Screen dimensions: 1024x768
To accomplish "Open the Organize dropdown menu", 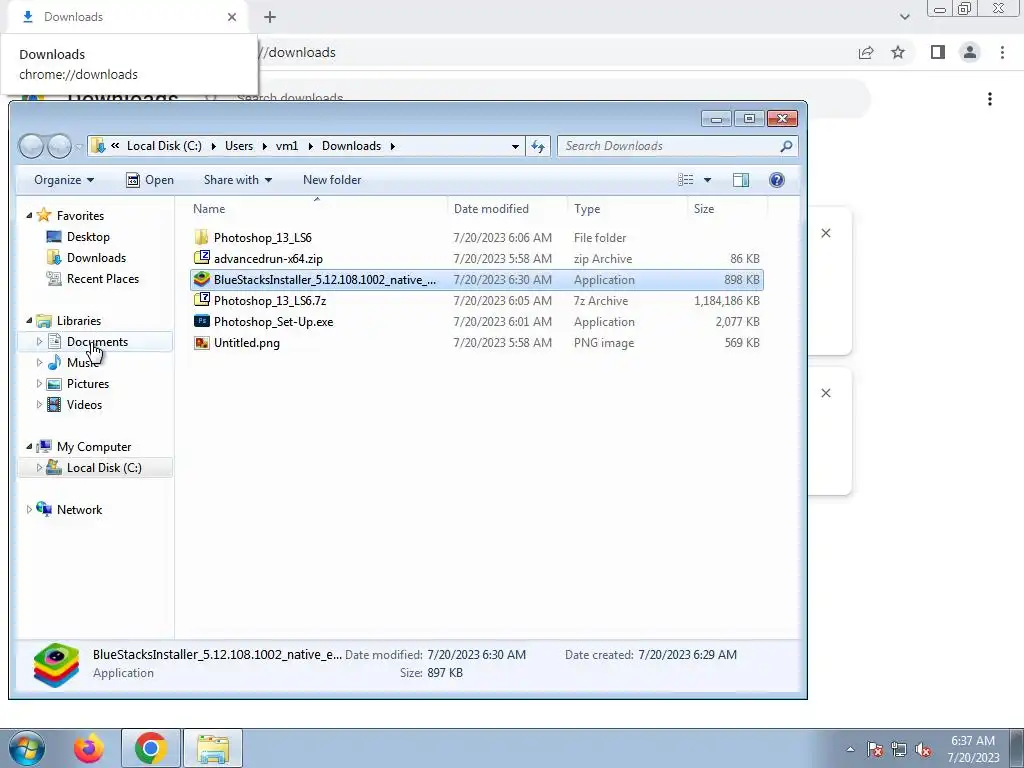I will tap(64, 180).
